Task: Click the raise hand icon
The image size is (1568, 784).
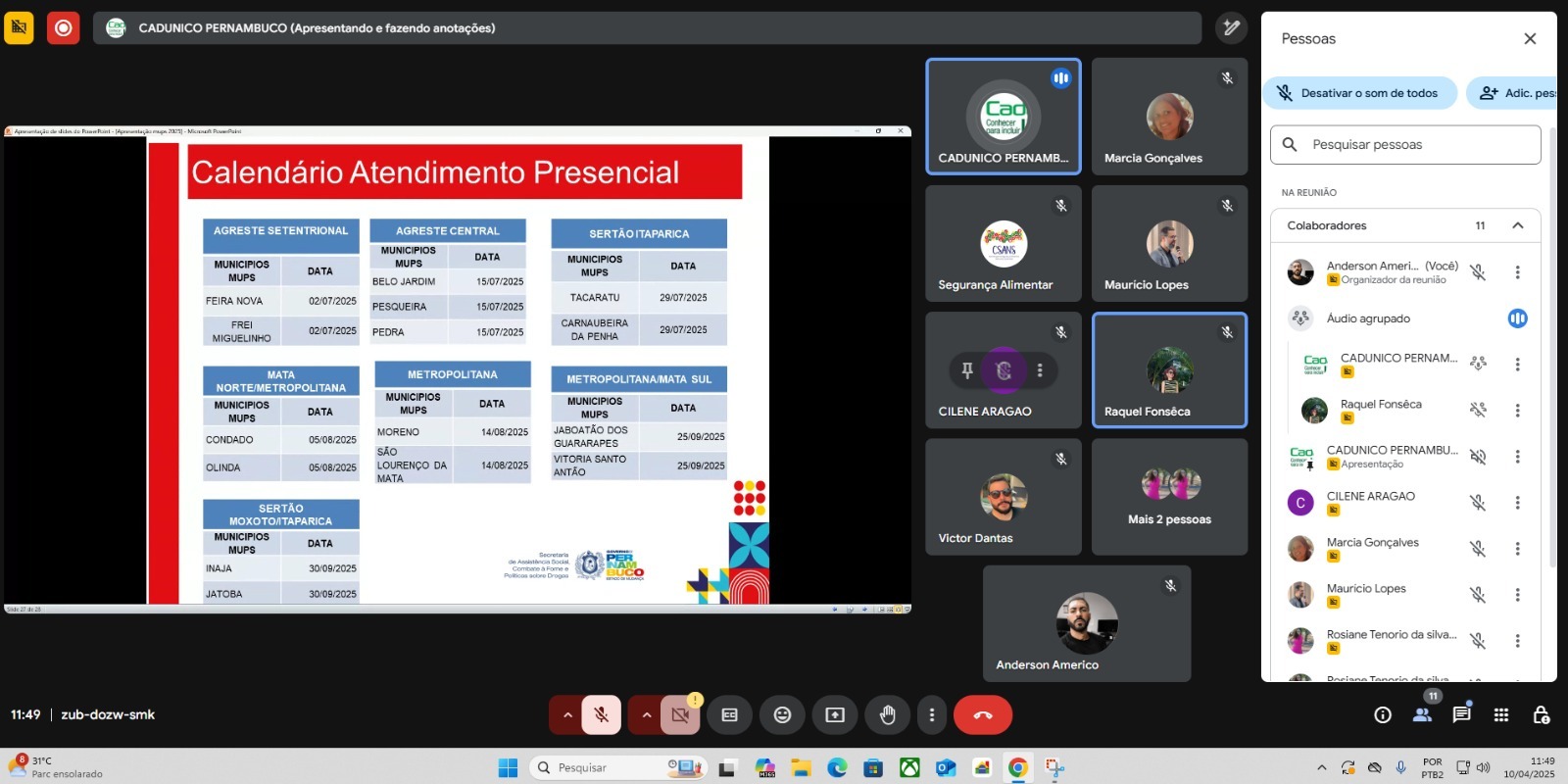Action: pyautogui.click(x=887, y=715)
